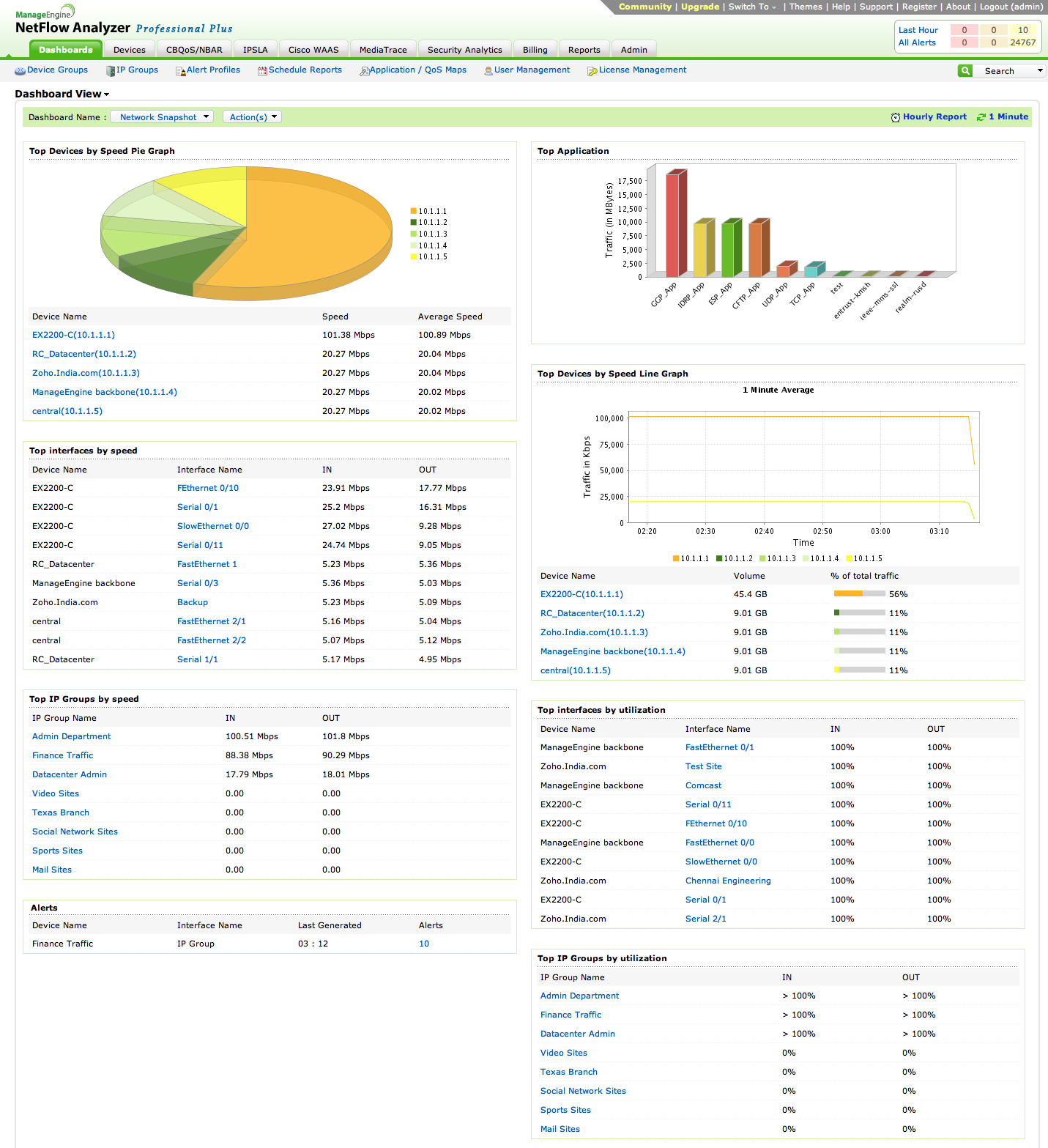Open the About link in the top bar

click(x=958, y=7)
